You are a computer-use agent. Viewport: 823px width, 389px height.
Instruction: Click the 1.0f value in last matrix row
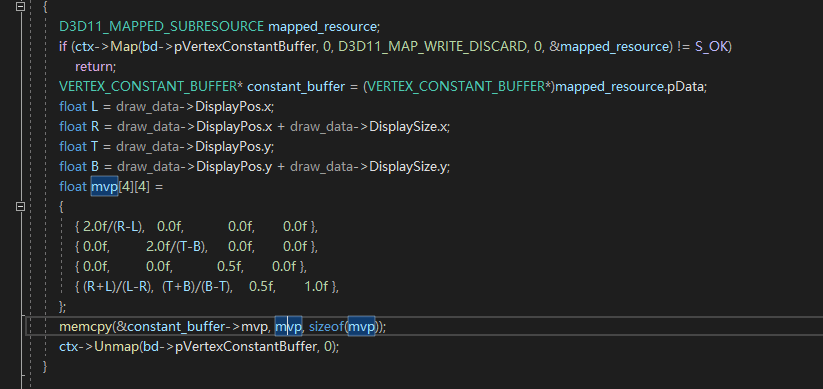tap(316, 287)
